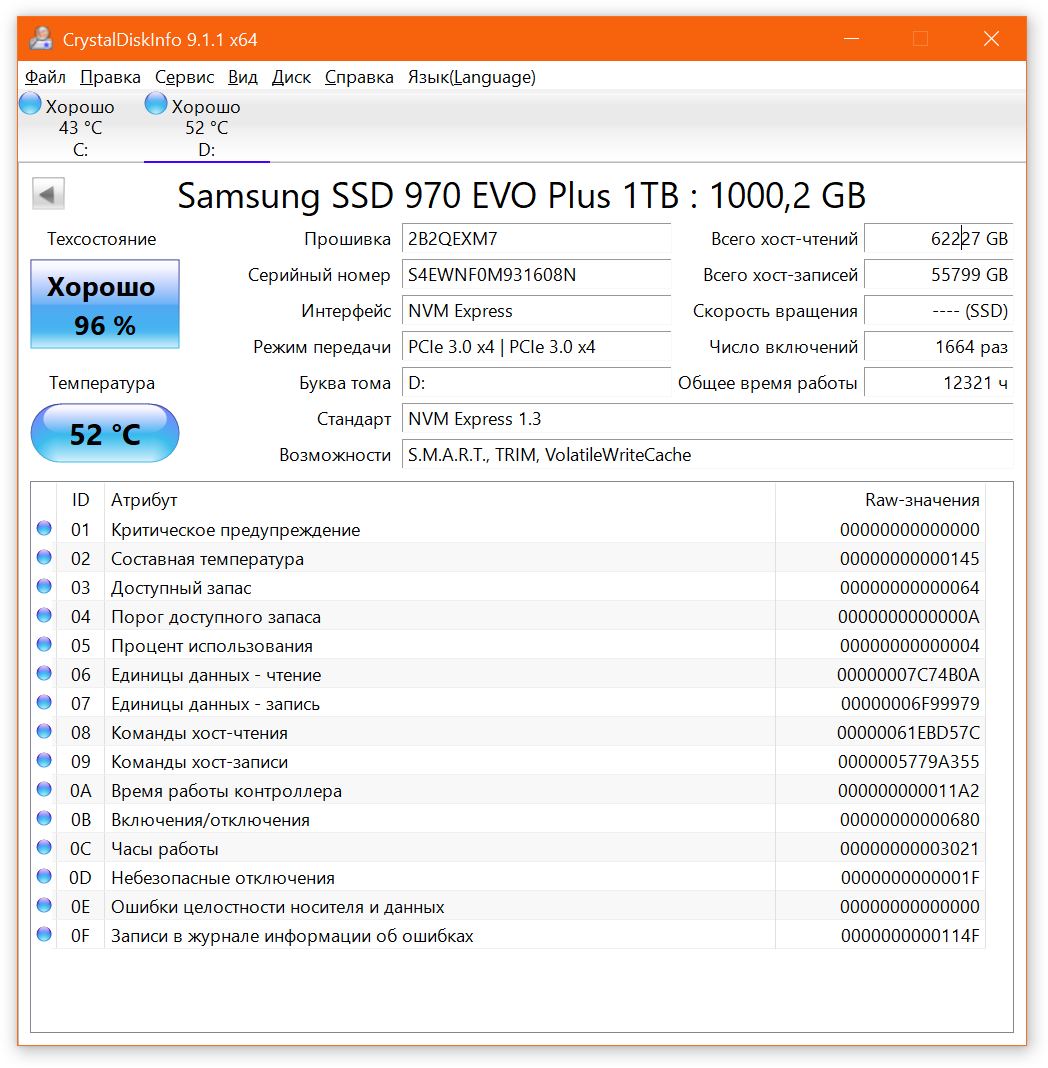Click the serial number field S4EWNF0M931608N
This screenshot has height=1068, width=1048.
537,274
